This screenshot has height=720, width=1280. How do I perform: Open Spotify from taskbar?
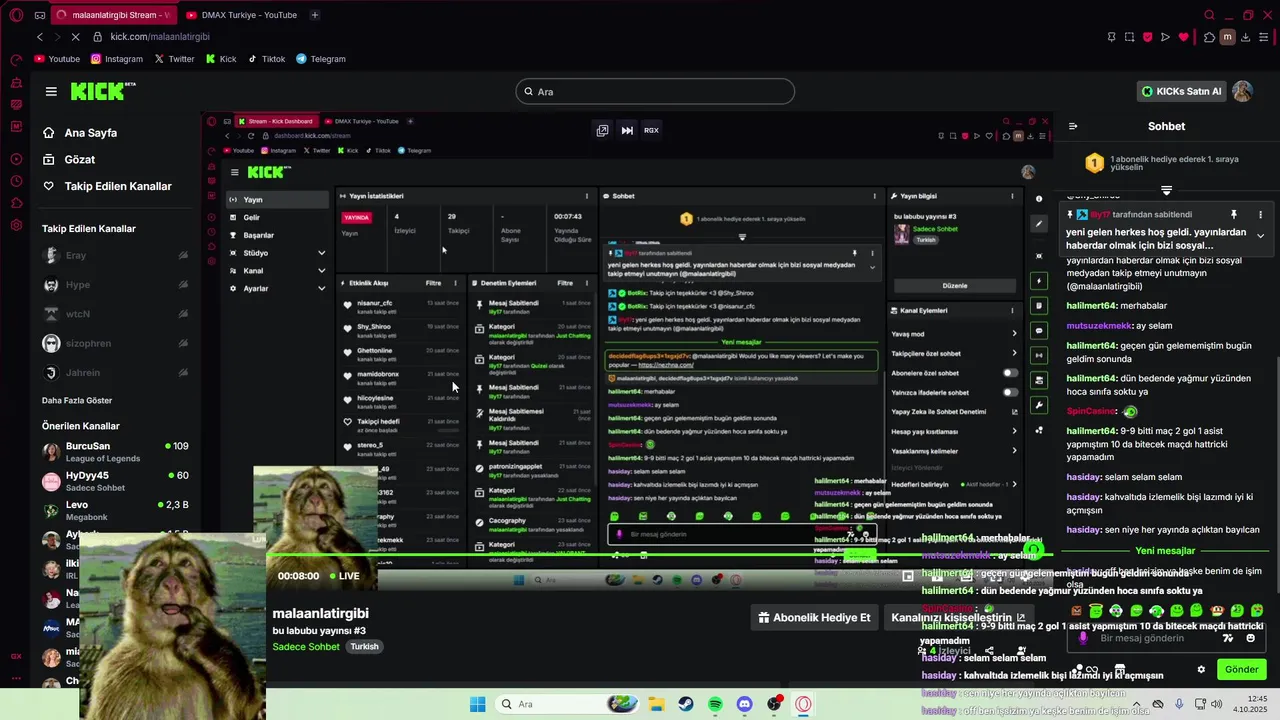[715, 704]
